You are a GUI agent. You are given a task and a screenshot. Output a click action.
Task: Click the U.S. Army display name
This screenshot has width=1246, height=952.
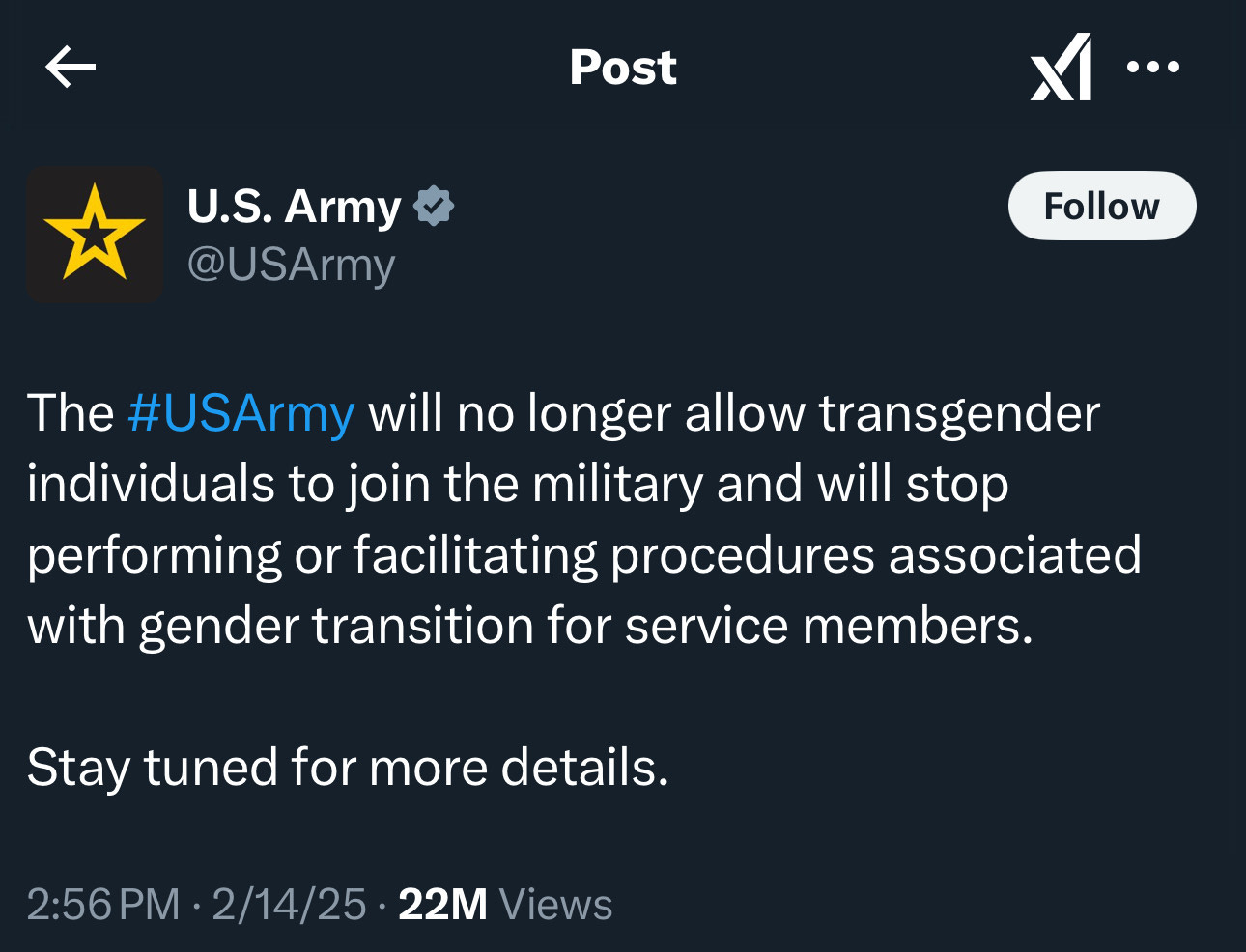click(x=294, y=206)
